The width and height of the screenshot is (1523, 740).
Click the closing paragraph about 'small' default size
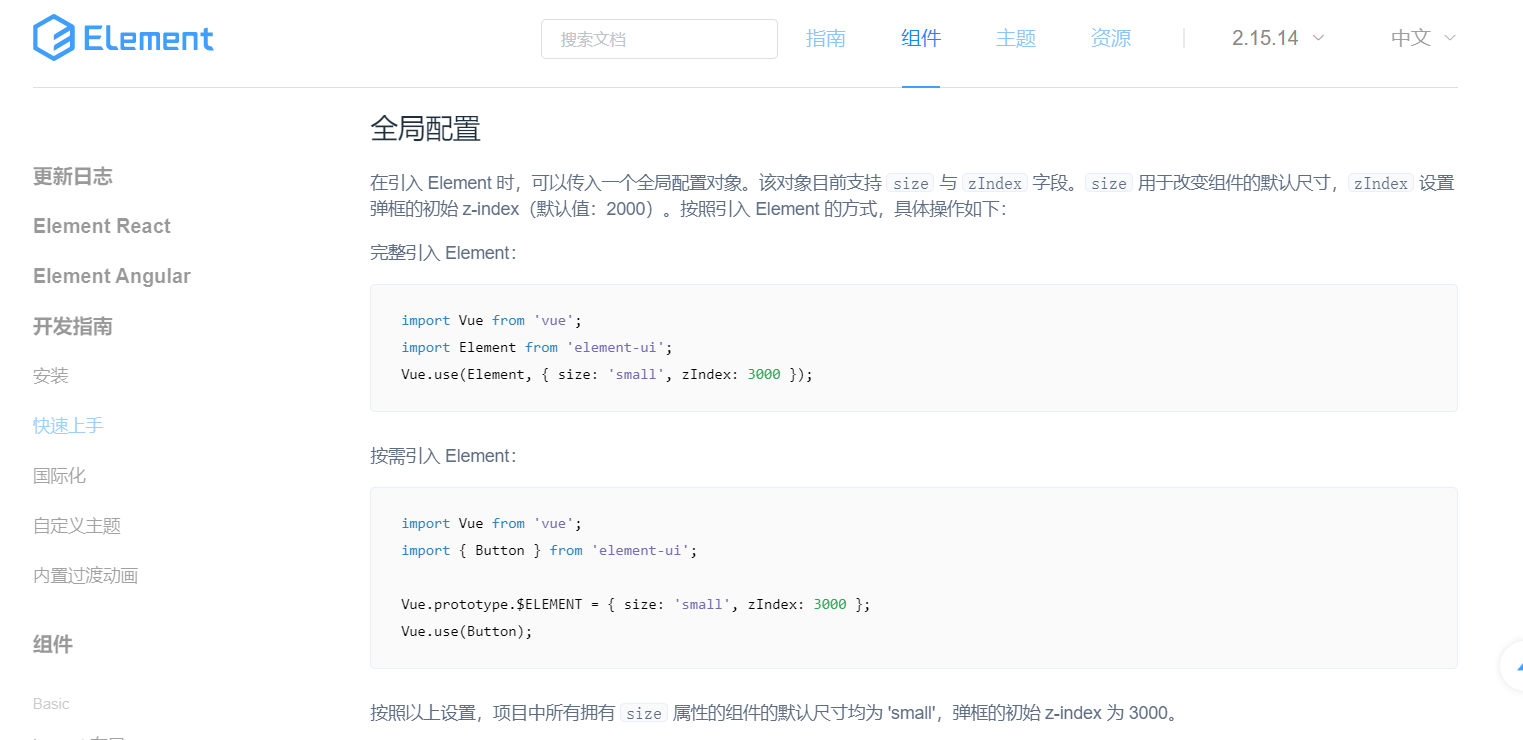[x=776, y=713]
